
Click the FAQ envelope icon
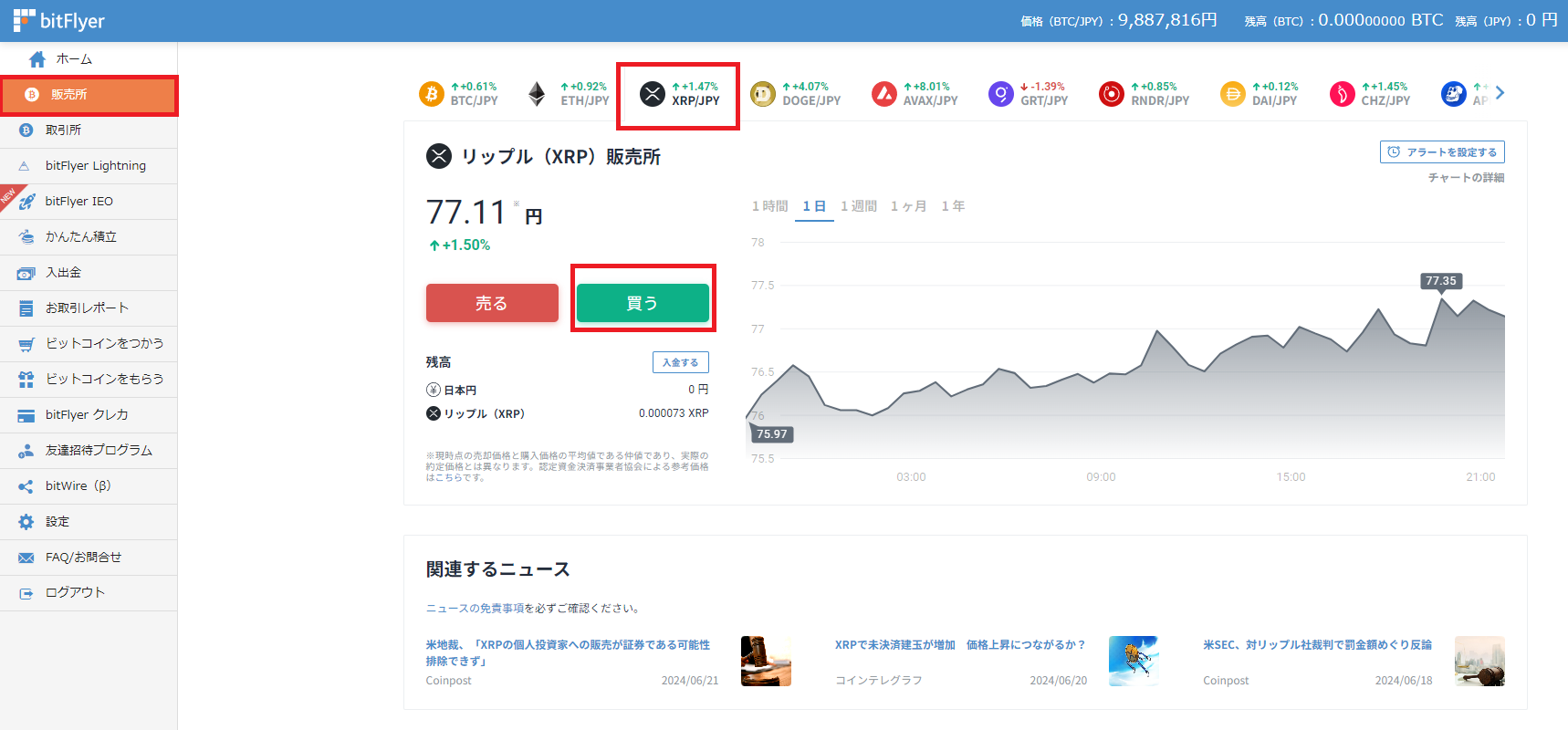26,558
